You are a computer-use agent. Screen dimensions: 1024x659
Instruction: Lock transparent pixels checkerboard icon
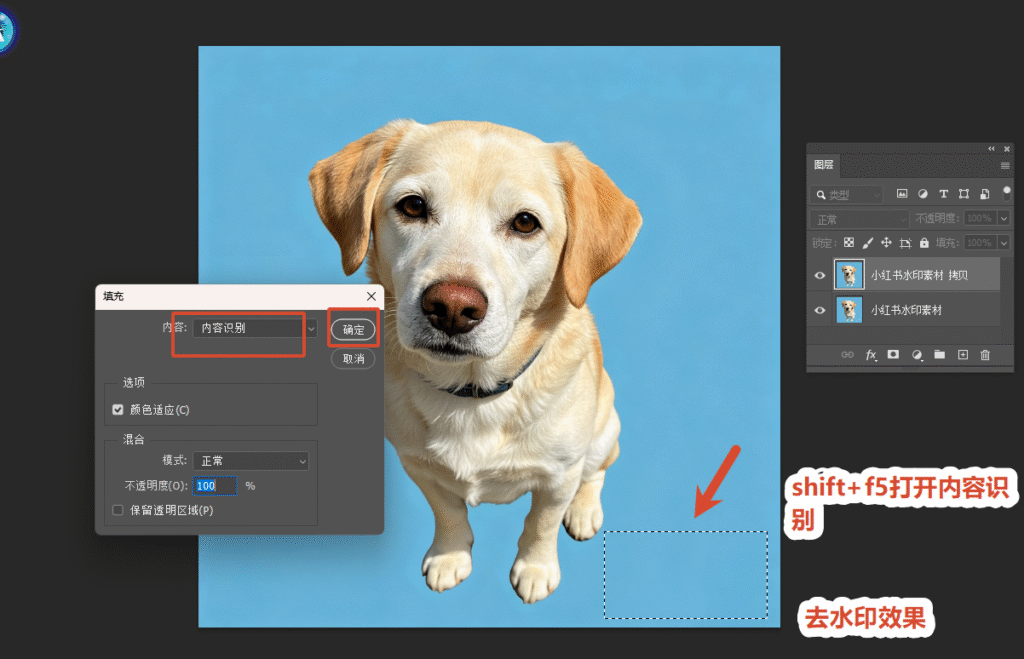849,242
